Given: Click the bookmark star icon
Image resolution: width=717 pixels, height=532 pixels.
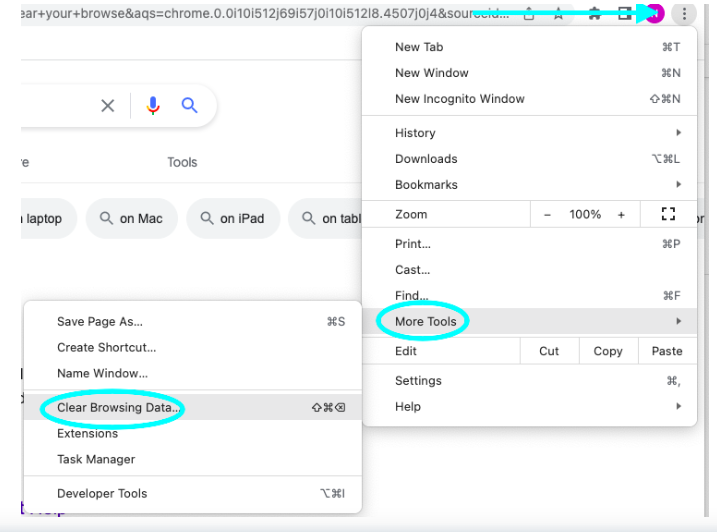Looking at the screenshot, I should (x=558, y=14).
